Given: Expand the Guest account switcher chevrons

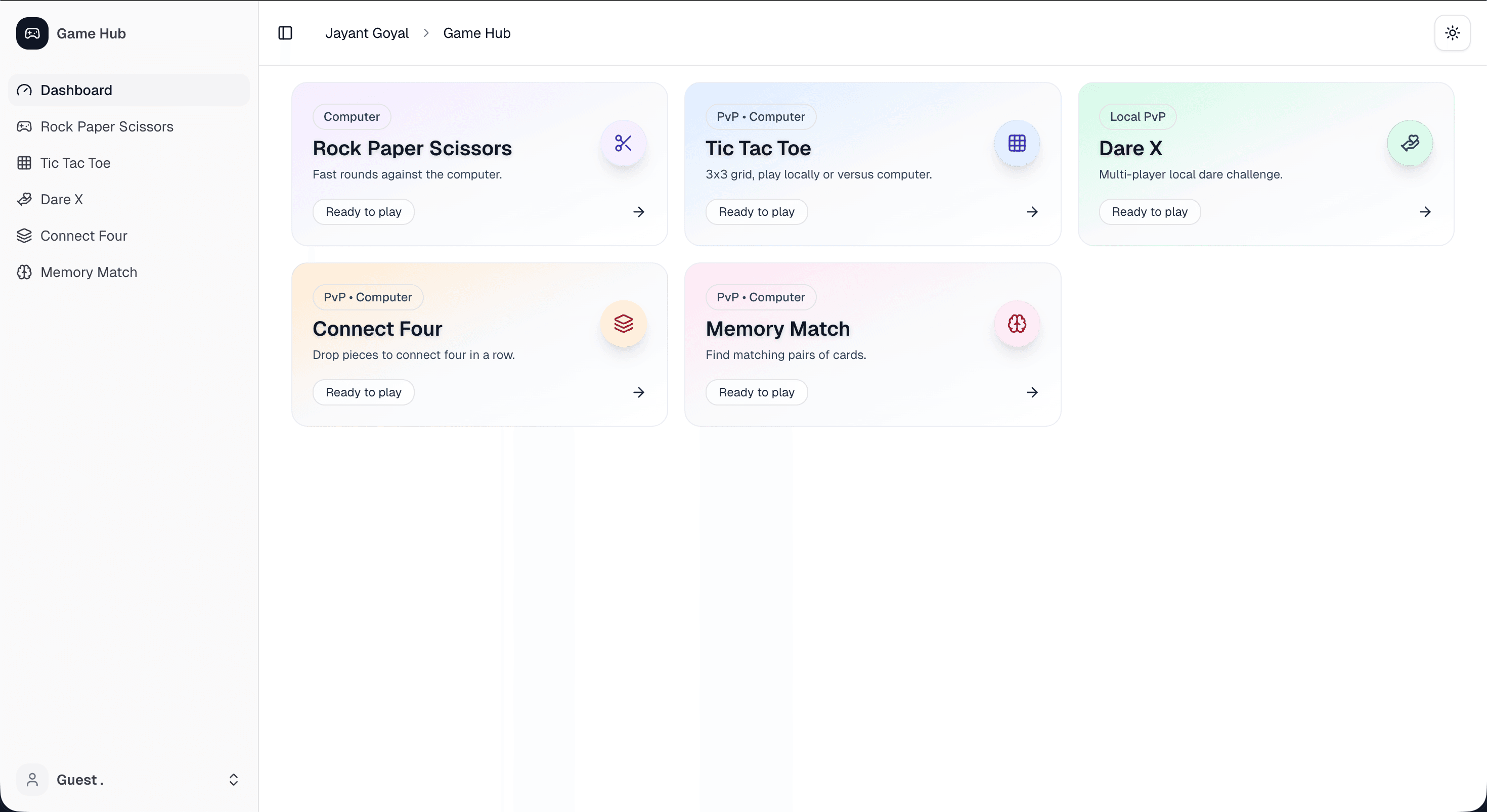Looking at the screenshot, I should [x=233, y=780].
